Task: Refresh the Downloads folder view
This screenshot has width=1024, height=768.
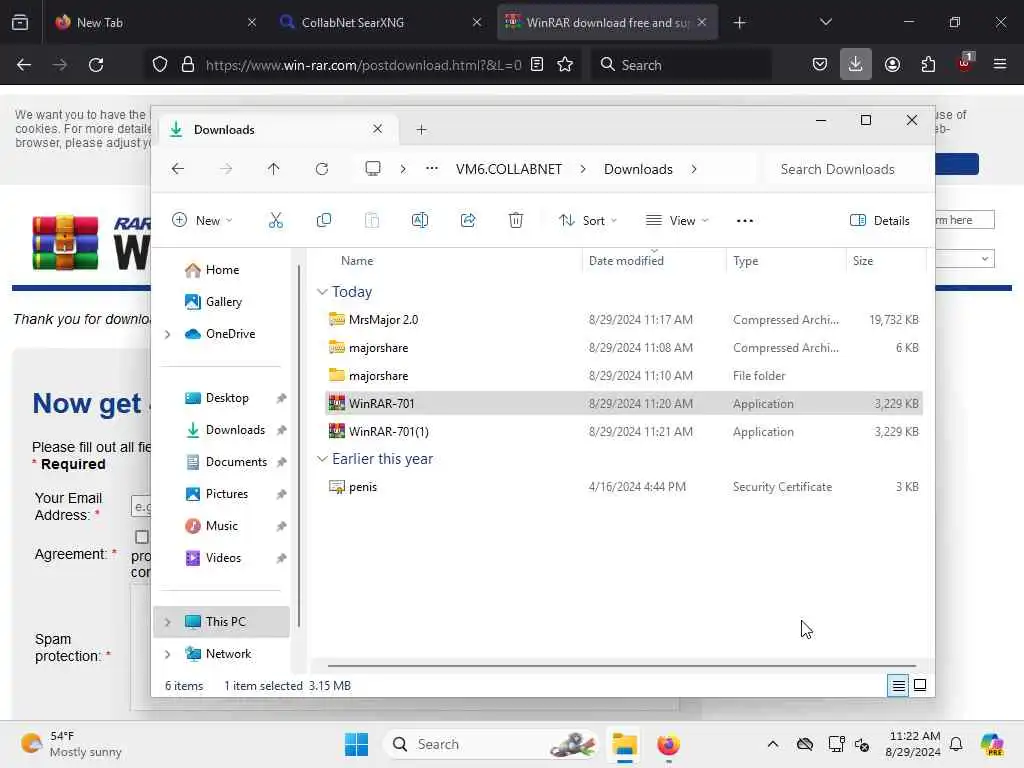Action: 322,169
